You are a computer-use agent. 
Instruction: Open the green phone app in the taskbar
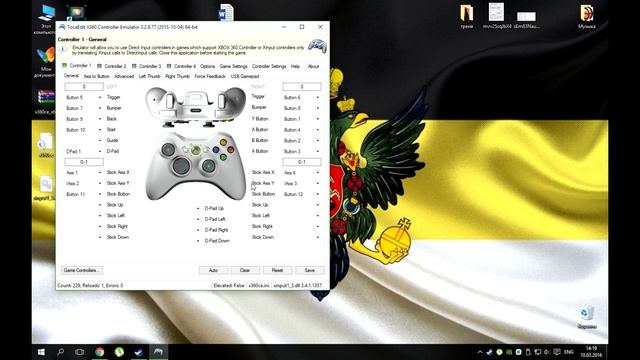(x=119, y=352)
